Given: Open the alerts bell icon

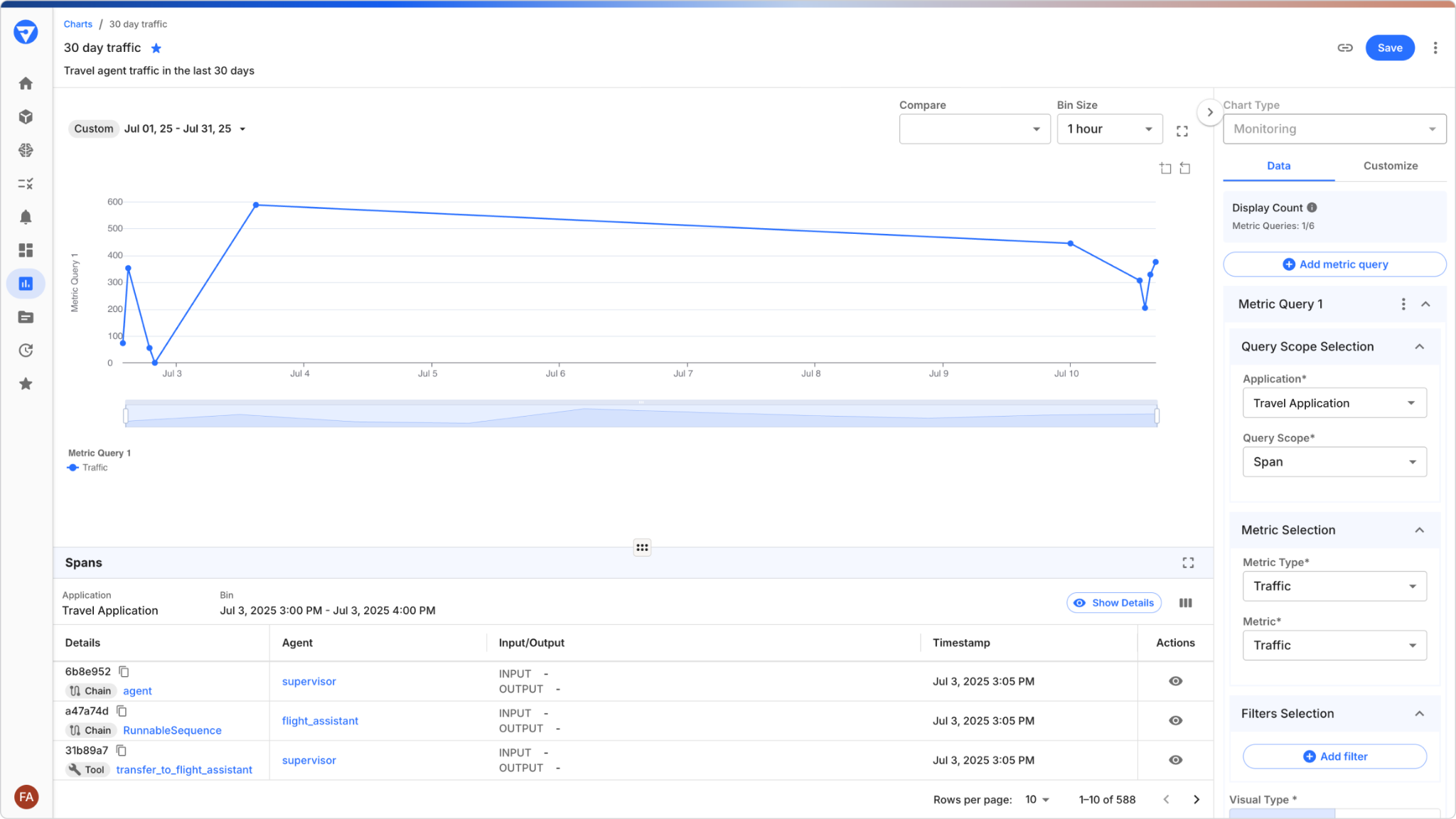Looking at the screenshot, I should (x=26, y=218).
